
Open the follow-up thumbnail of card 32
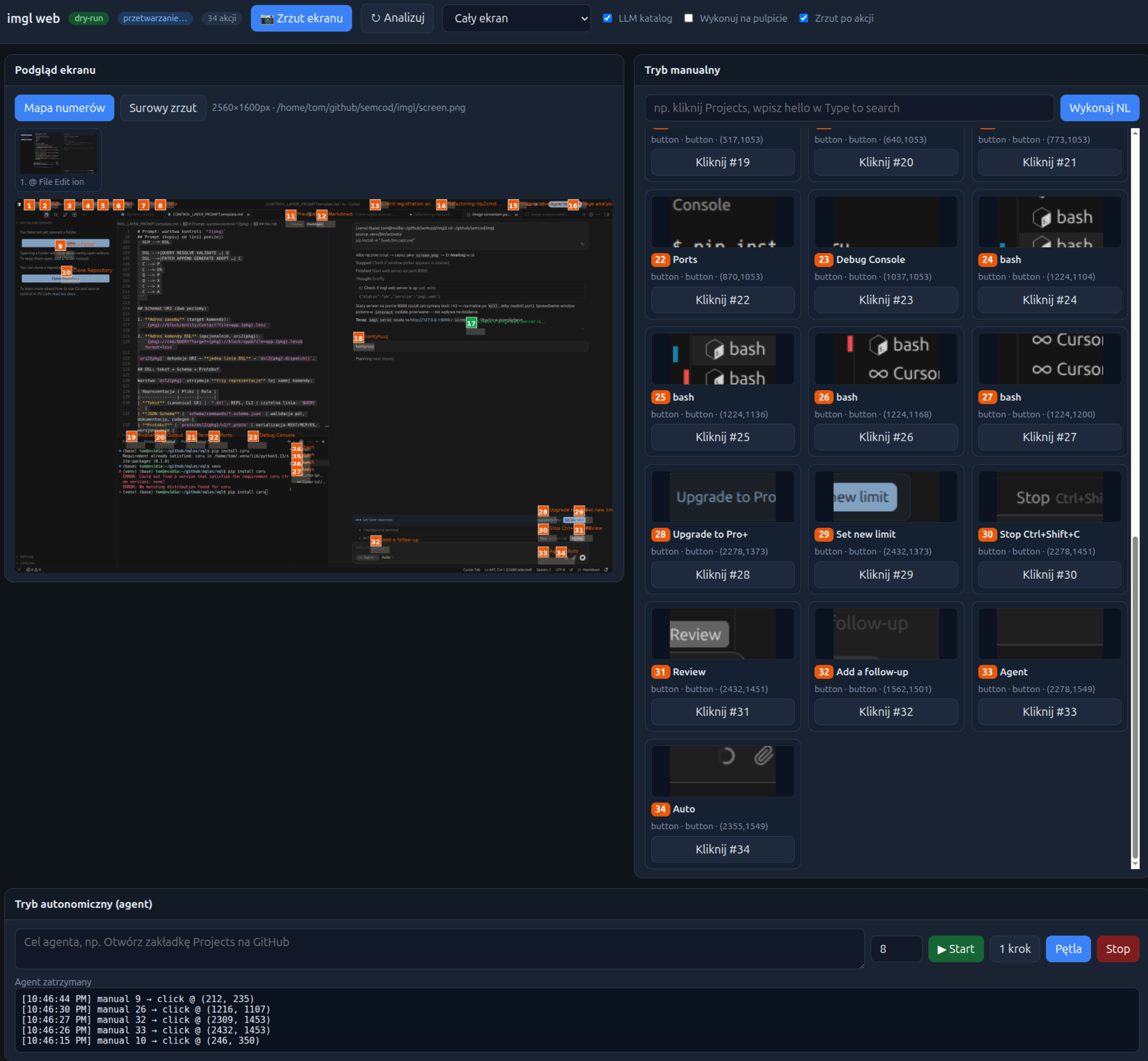click(886, 634)
